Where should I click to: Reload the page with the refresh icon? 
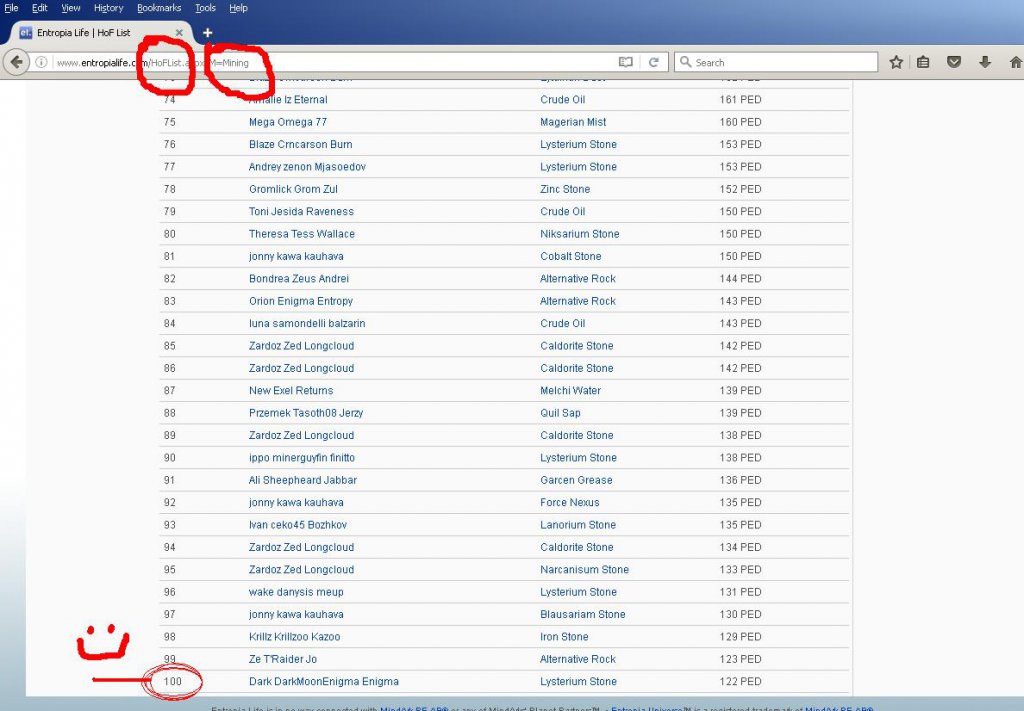pos(654,62)
